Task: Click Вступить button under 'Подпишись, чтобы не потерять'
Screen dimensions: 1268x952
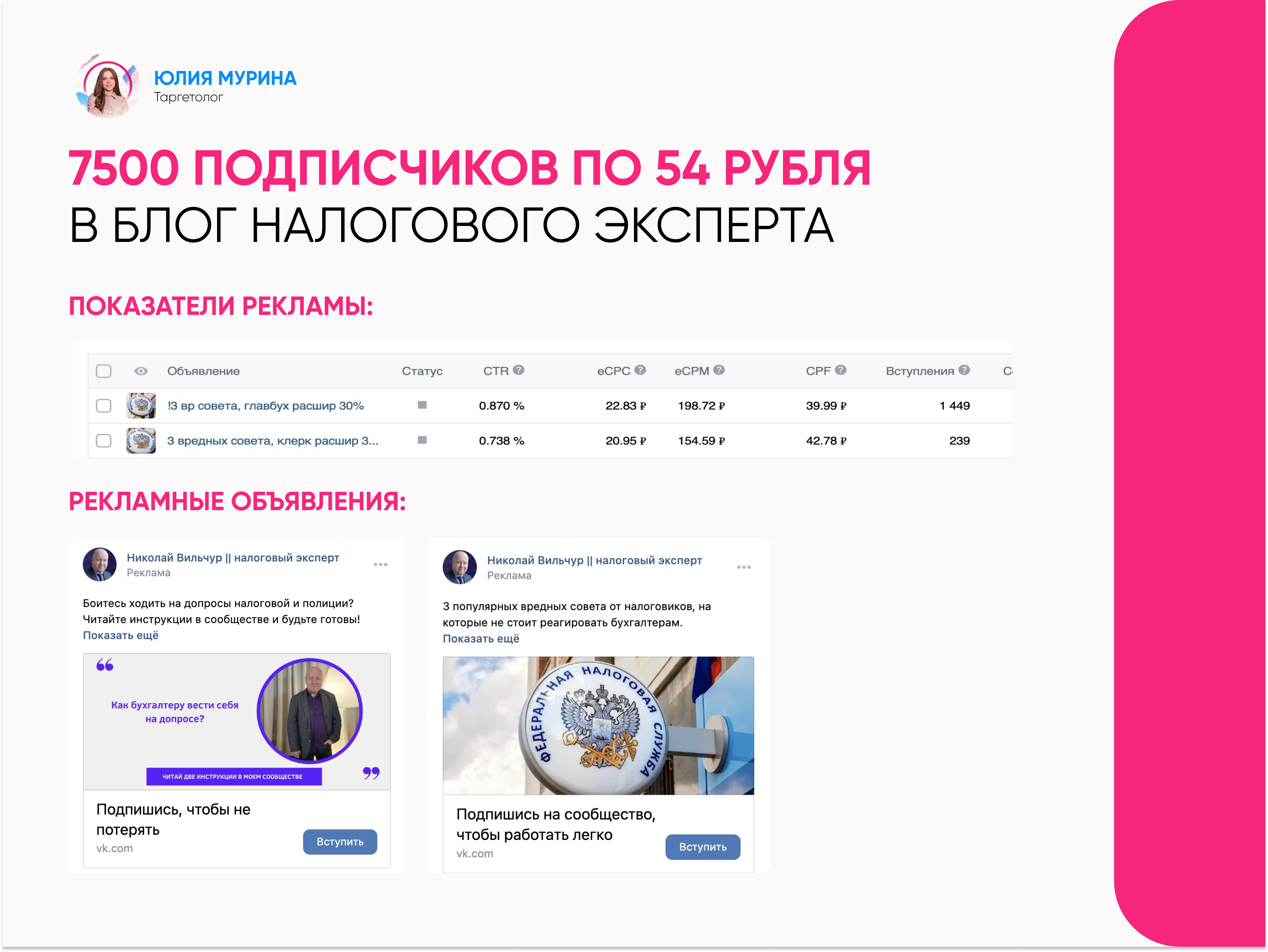Action: (x=340, y=842)
